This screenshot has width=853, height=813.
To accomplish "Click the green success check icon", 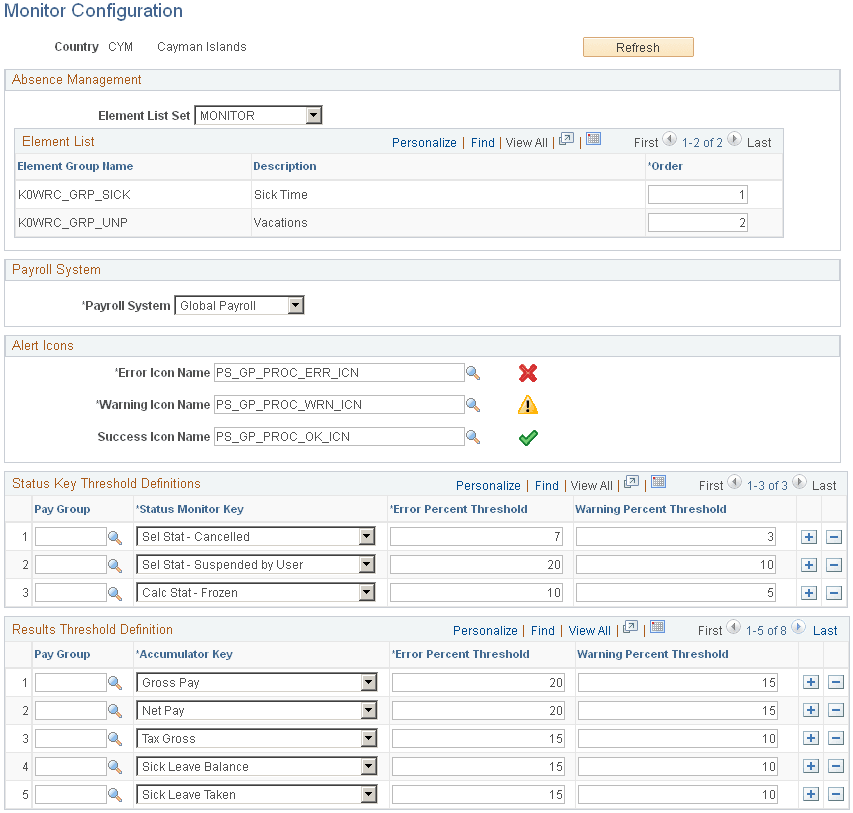I will click(x=528, y=437).
